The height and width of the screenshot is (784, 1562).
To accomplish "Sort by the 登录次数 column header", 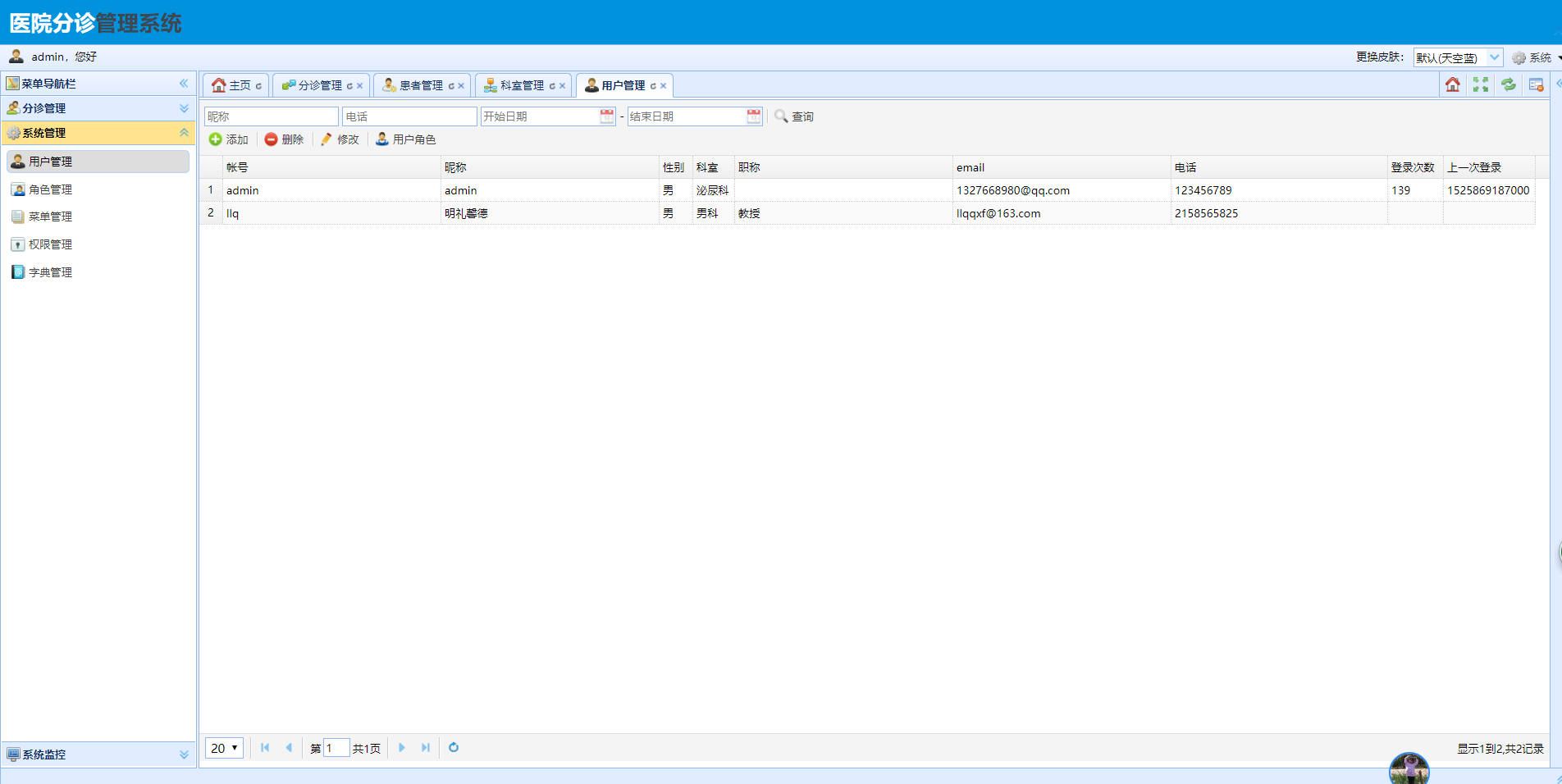I will point(1415,167).
